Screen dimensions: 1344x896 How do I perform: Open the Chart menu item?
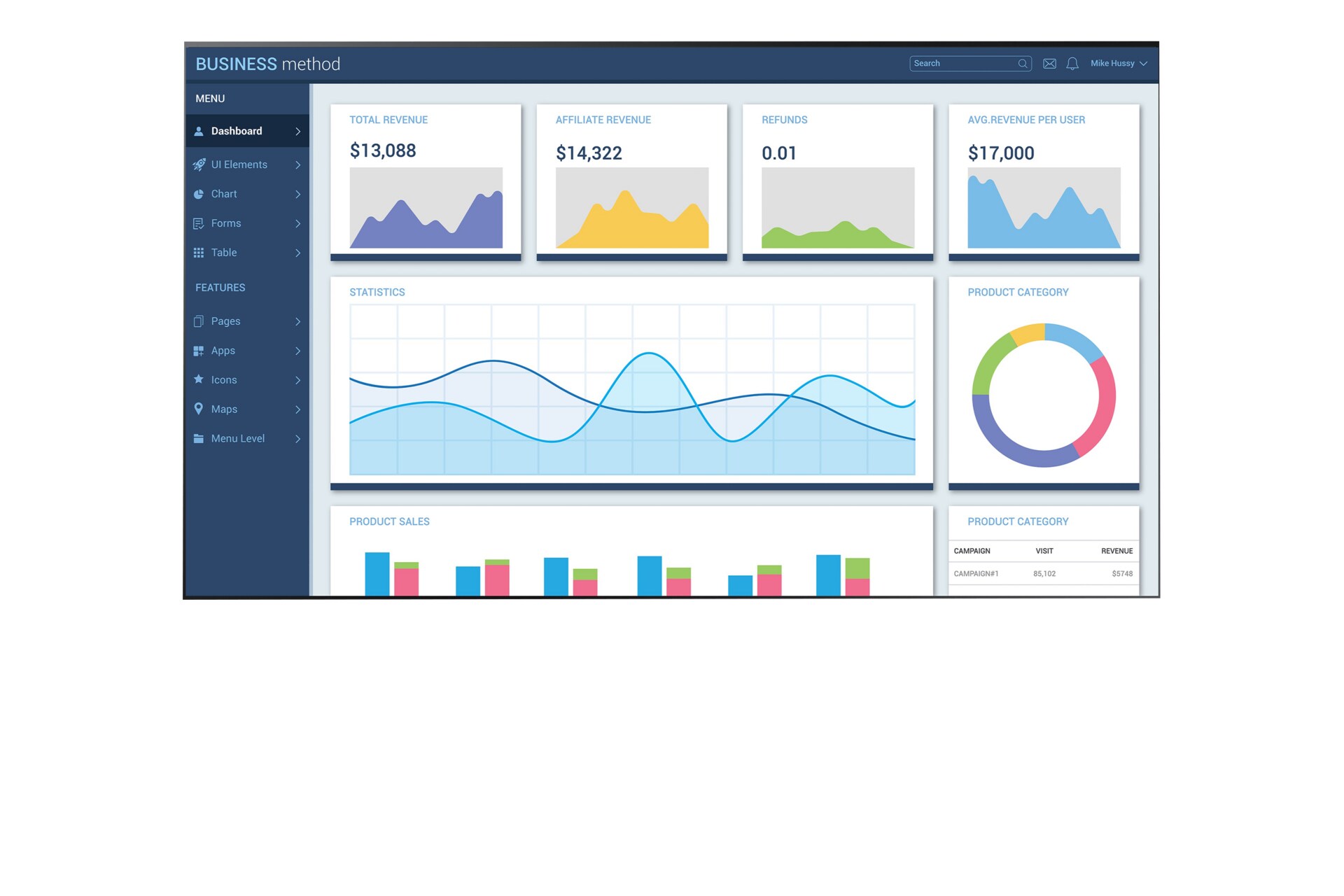point(247,194)
